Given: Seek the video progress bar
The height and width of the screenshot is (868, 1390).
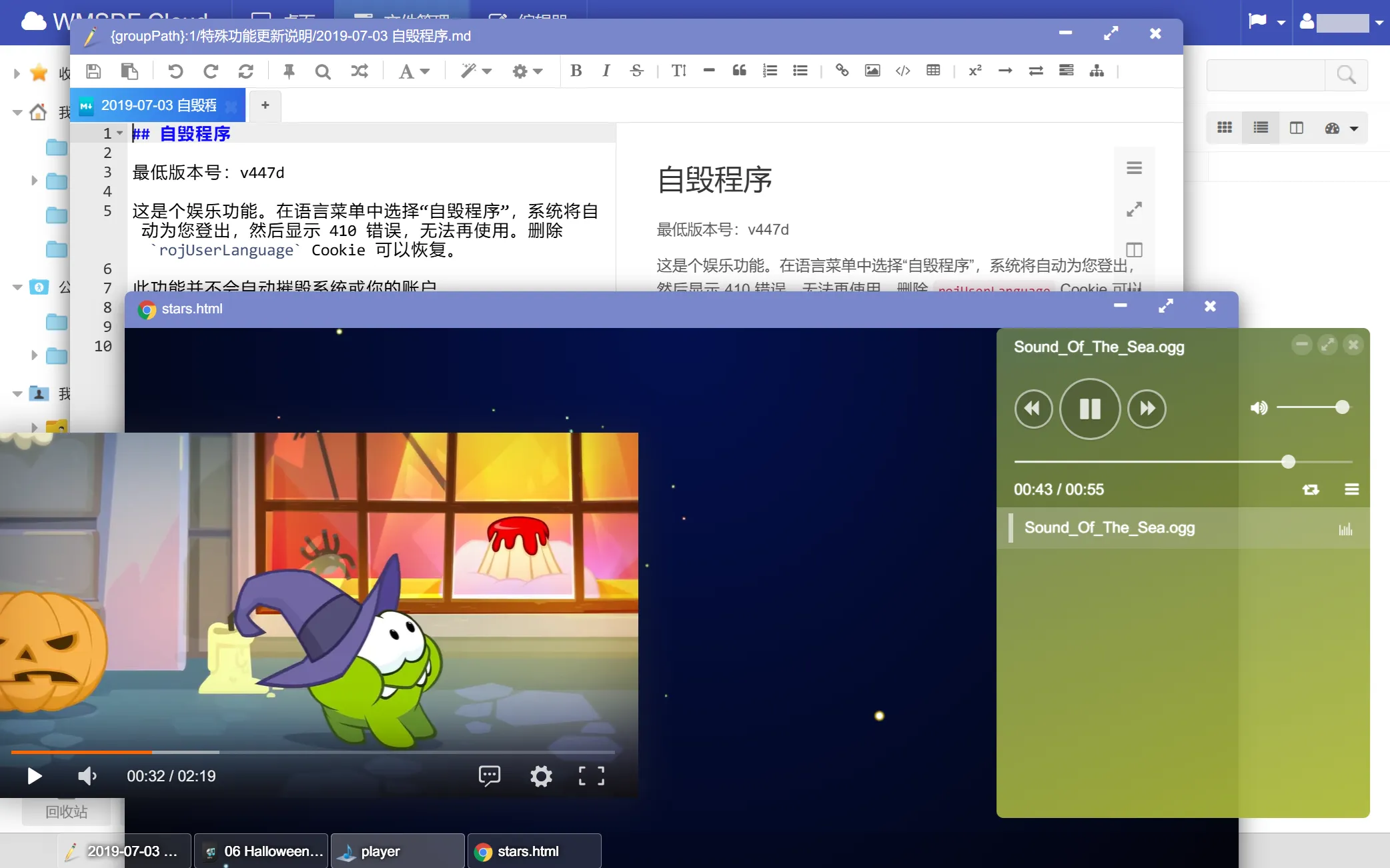Looking at the screenshot, I should (313, 752).
